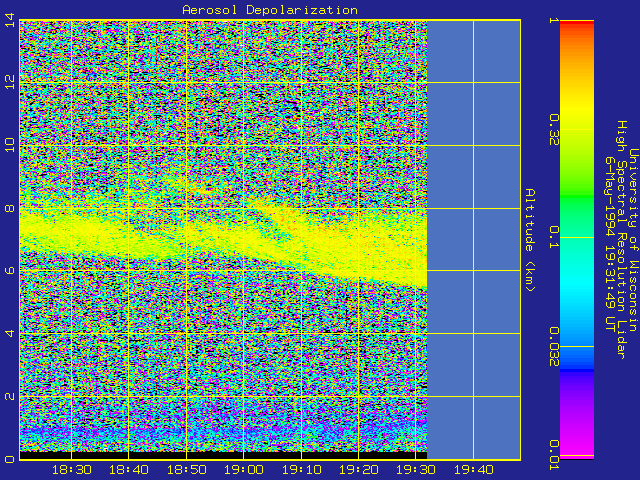640x480 pixels.
Task: Click the colorbar value label 0.032
Action: point(553,347)
